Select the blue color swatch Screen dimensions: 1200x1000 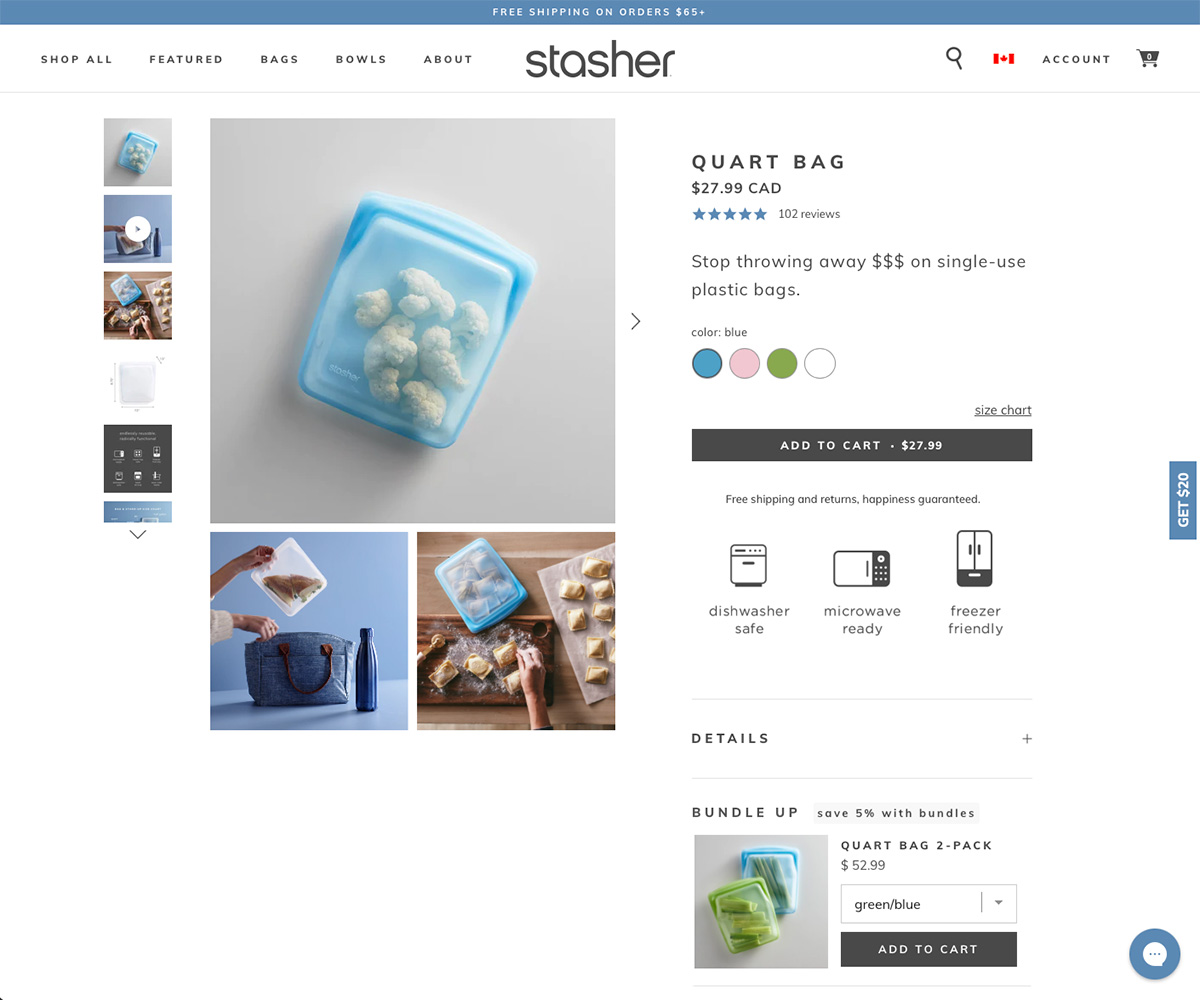point(707,363)
